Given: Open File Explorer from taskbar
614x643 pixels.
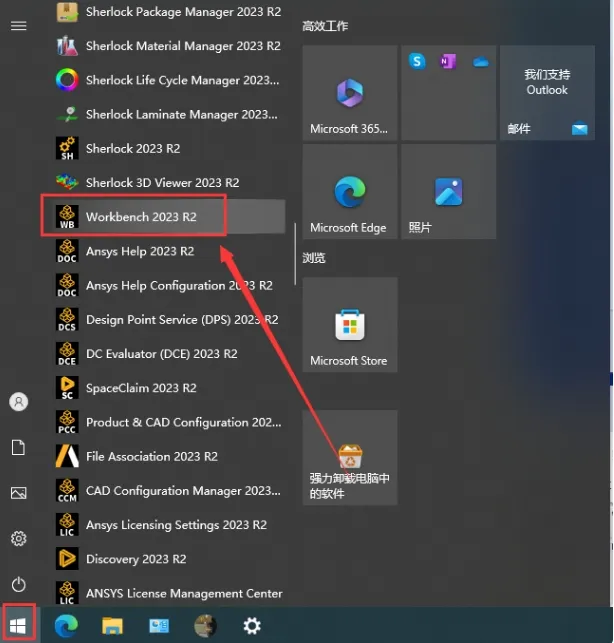Looking at the screenshot, I should pos(112,626).
